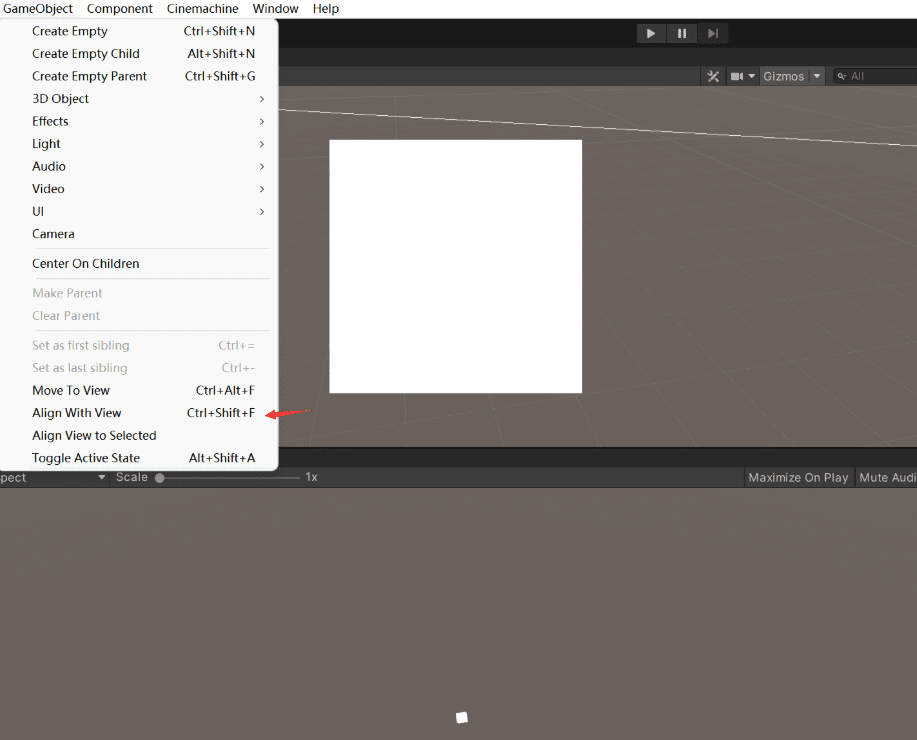Click the white square object in scene
917x740 pixels.
tap(455, 266)
